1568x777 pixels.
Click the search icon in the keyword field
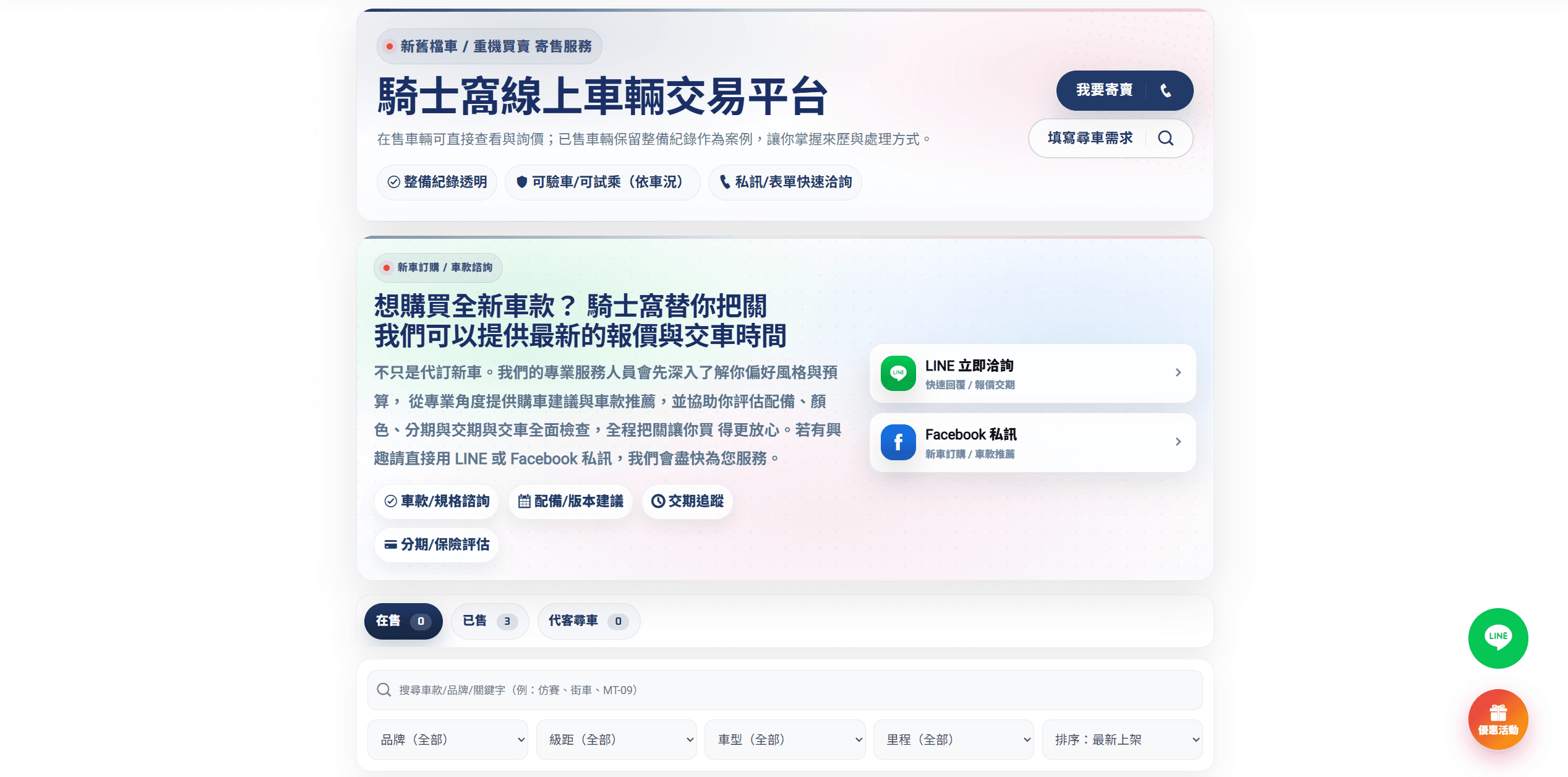click(x=384, y=690)
